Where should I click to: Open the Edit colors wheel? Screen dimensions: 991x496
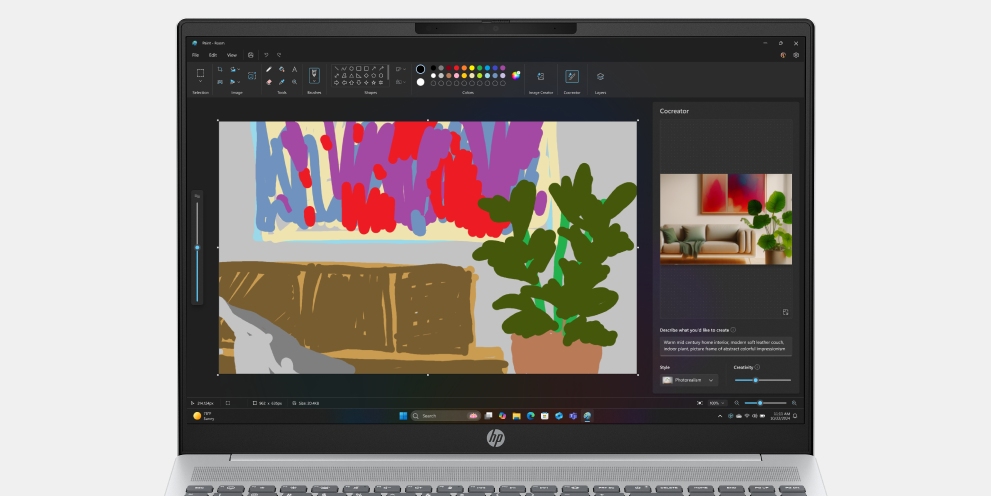[x=516, y=75]
